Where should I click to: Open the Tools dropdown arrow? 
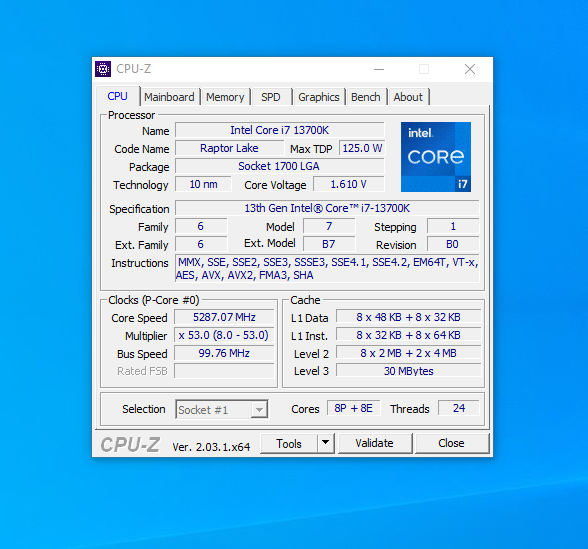[326, 443]
